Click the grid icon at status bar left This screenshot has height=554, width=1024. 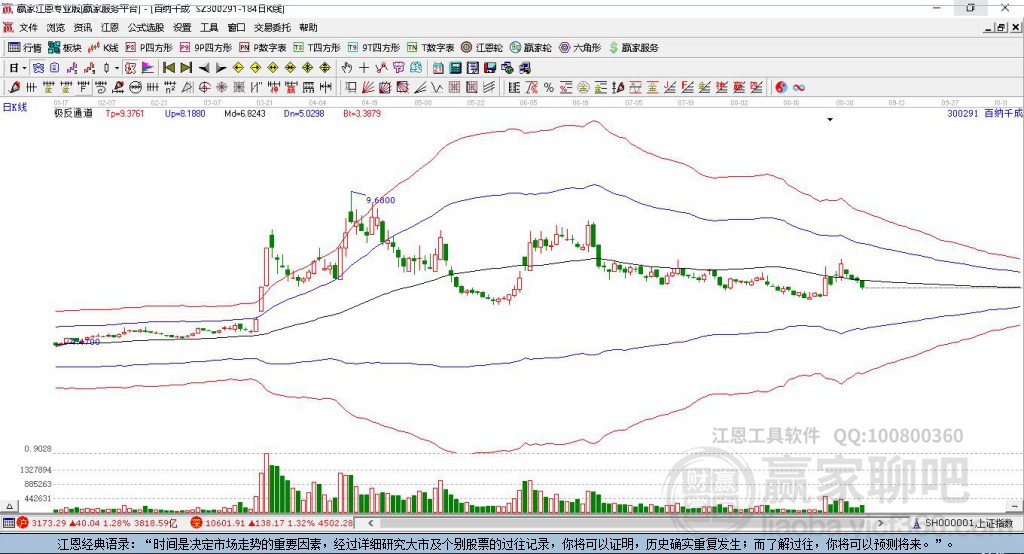[8, 523]
